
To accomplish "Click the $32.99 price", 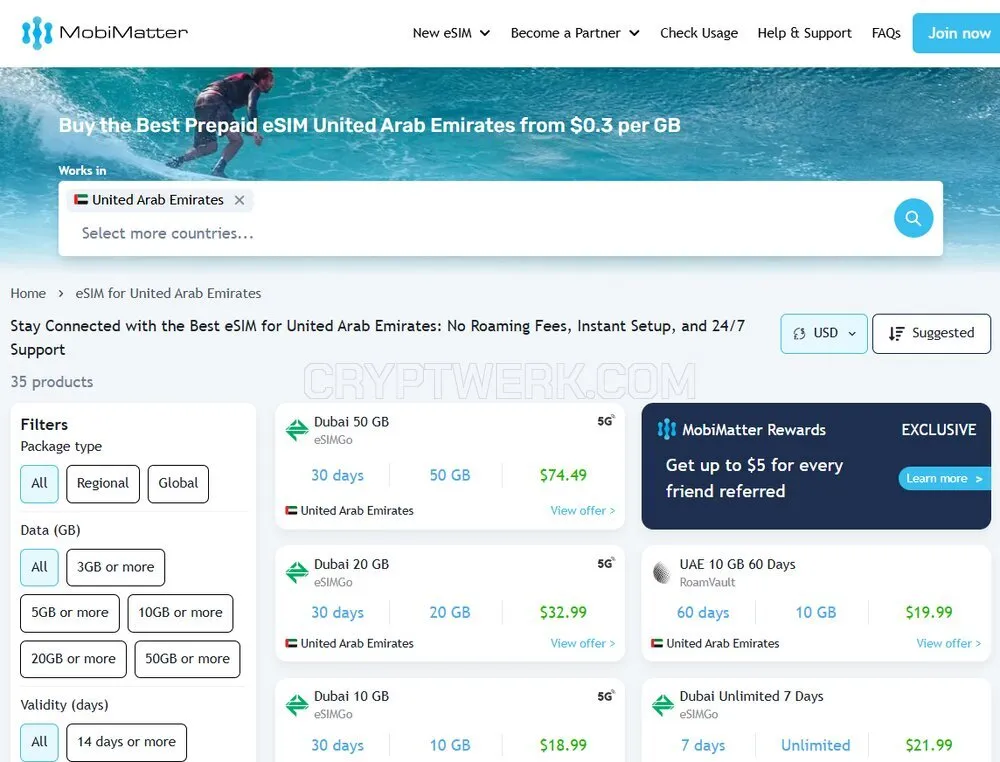I will (x=562, y=612).
